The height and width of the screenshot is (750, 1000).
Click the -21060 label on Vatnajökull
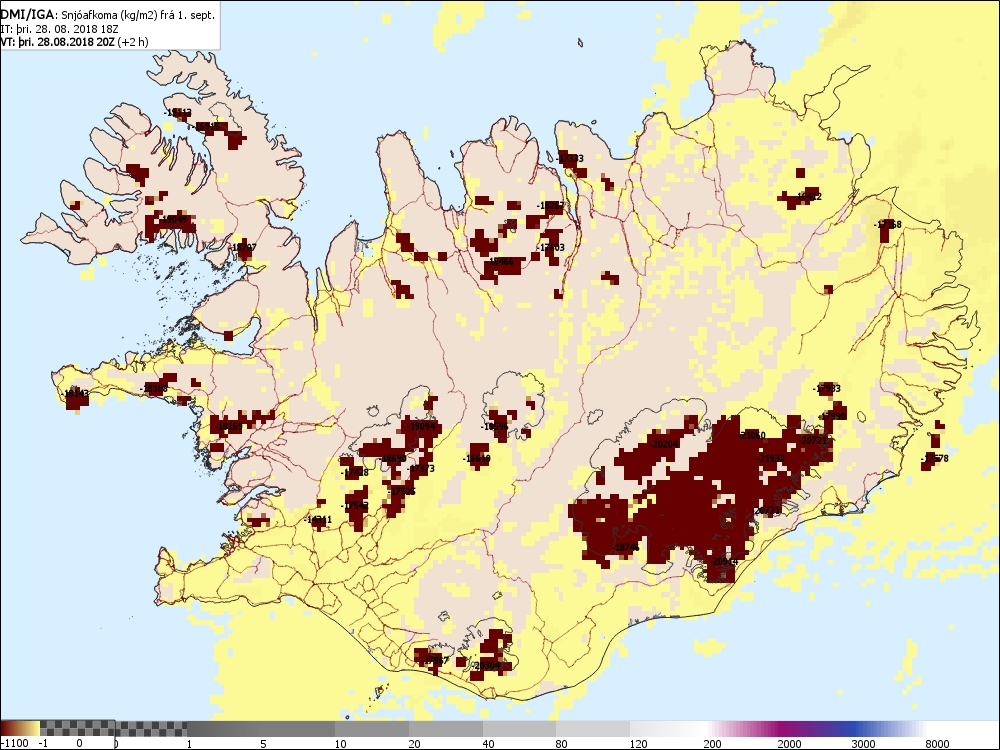point(751,436)
